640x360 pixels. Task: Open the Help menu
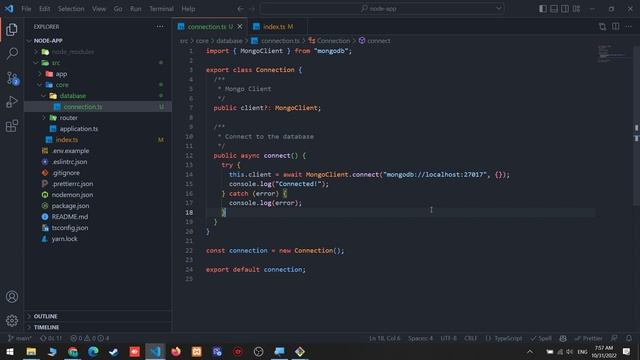point(188,9)
